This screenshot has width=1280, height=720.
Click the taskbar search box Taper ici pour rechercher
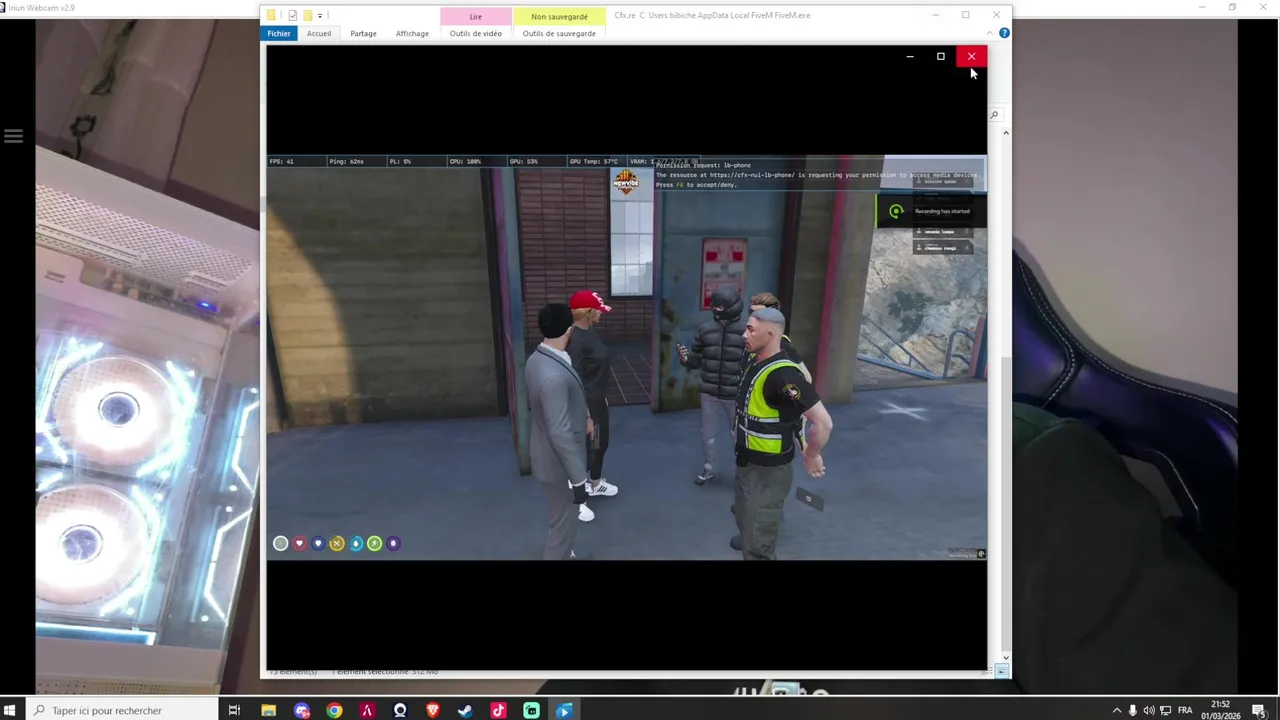[x=120, y=710]
